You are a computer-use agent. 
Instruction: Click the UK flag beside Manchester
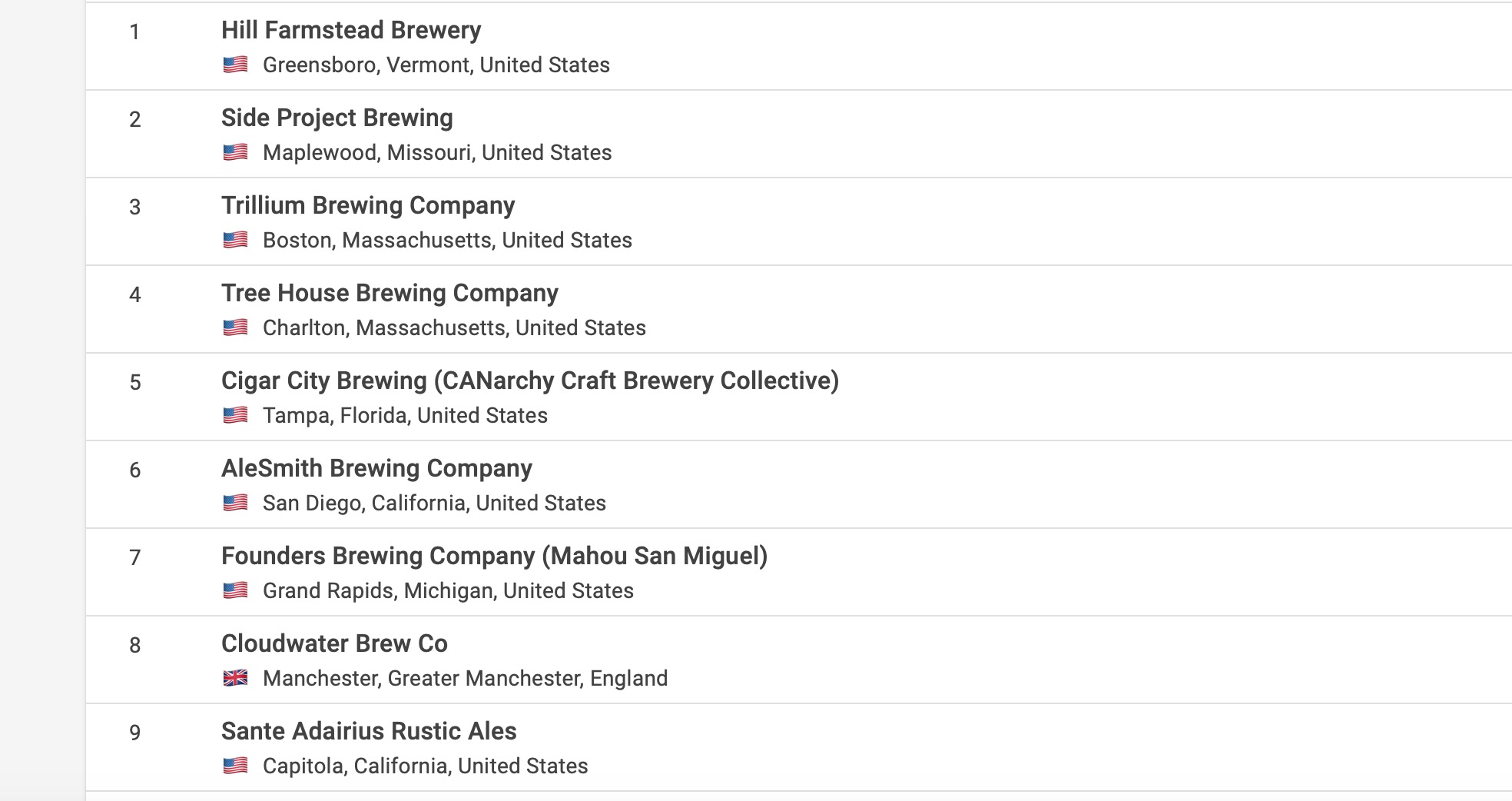click(x=235, y=678)
